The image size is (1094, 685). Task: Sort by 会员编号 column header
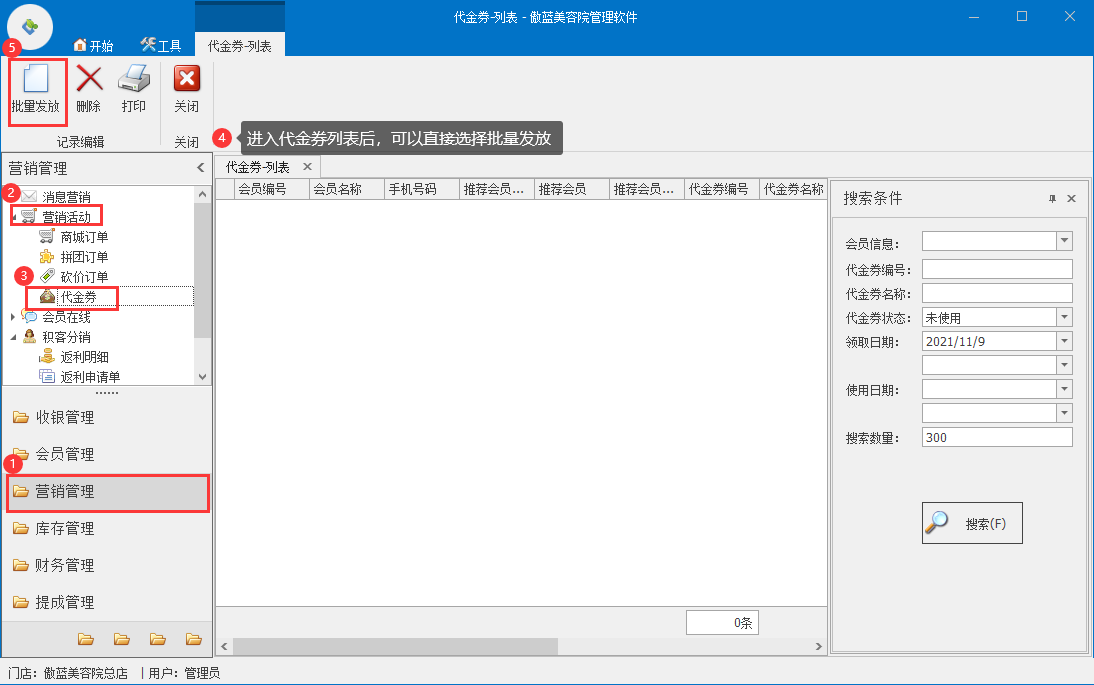point(271,189)
